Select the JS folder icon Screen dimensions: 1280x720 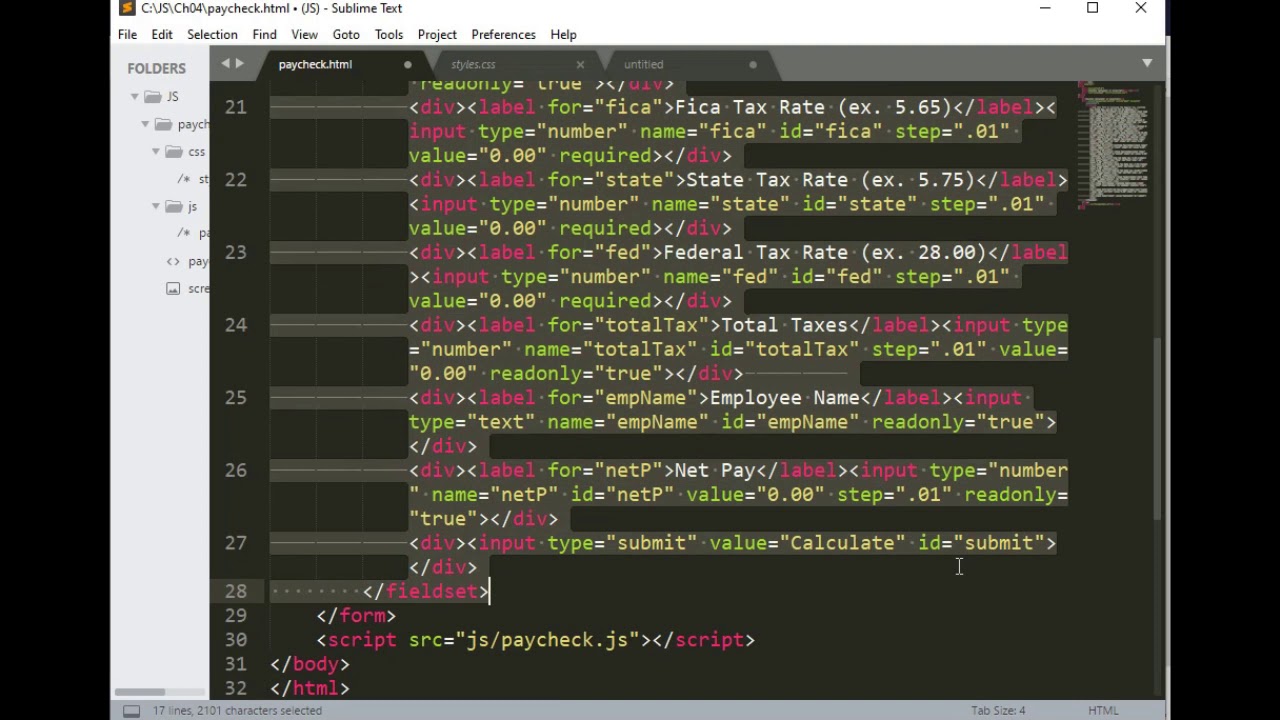(152, 97)
